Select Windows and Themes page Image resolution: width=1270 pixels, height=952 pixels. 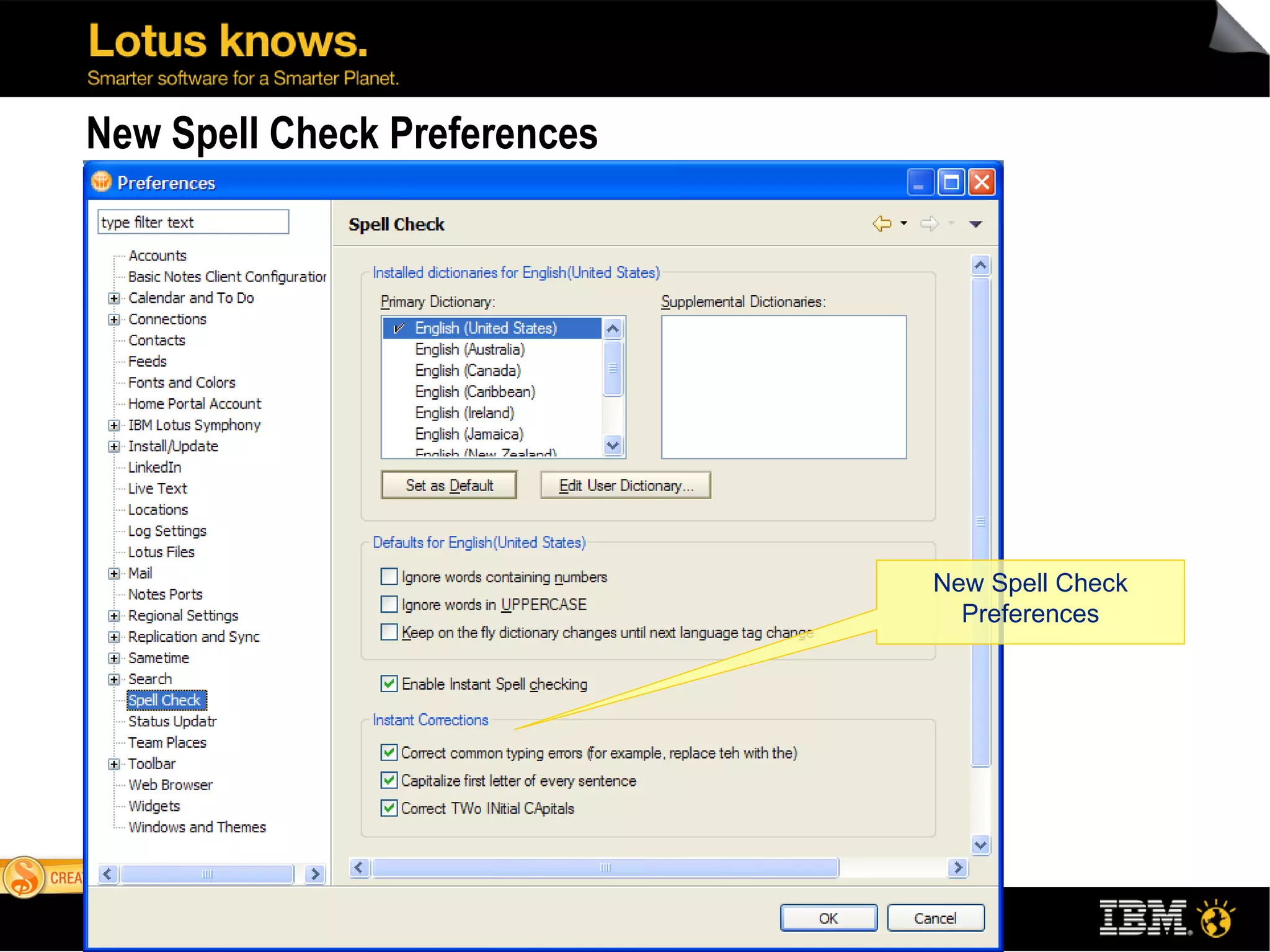pyautogui.click(x=197, y=827)
